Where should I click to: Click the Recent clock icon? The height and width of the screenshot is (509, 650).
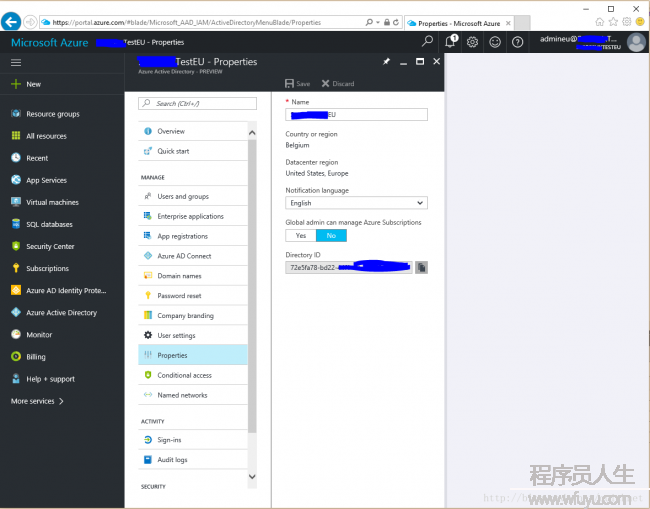16,158
